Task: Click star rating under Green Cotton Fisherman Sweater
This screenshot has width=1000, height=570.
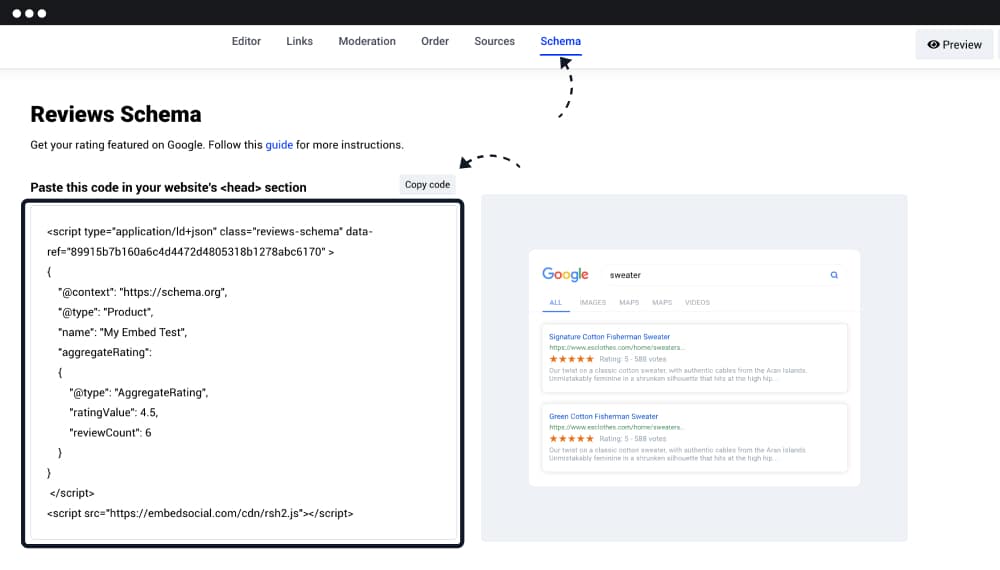Action: click(x=571, y=438)
